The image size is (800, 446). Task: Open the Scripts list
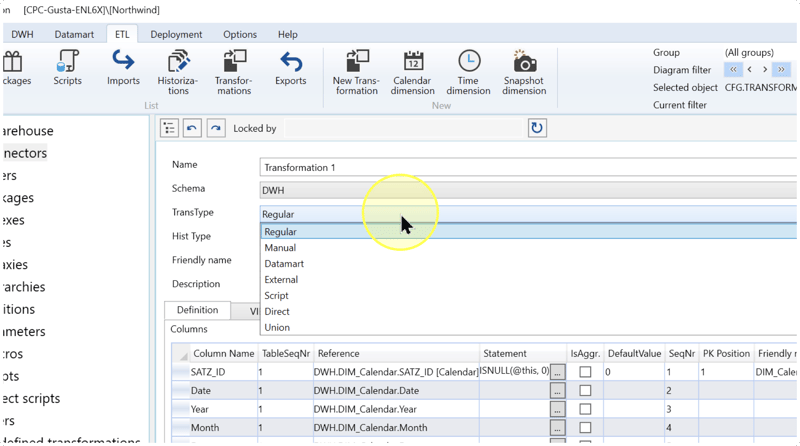pos(67,68)
